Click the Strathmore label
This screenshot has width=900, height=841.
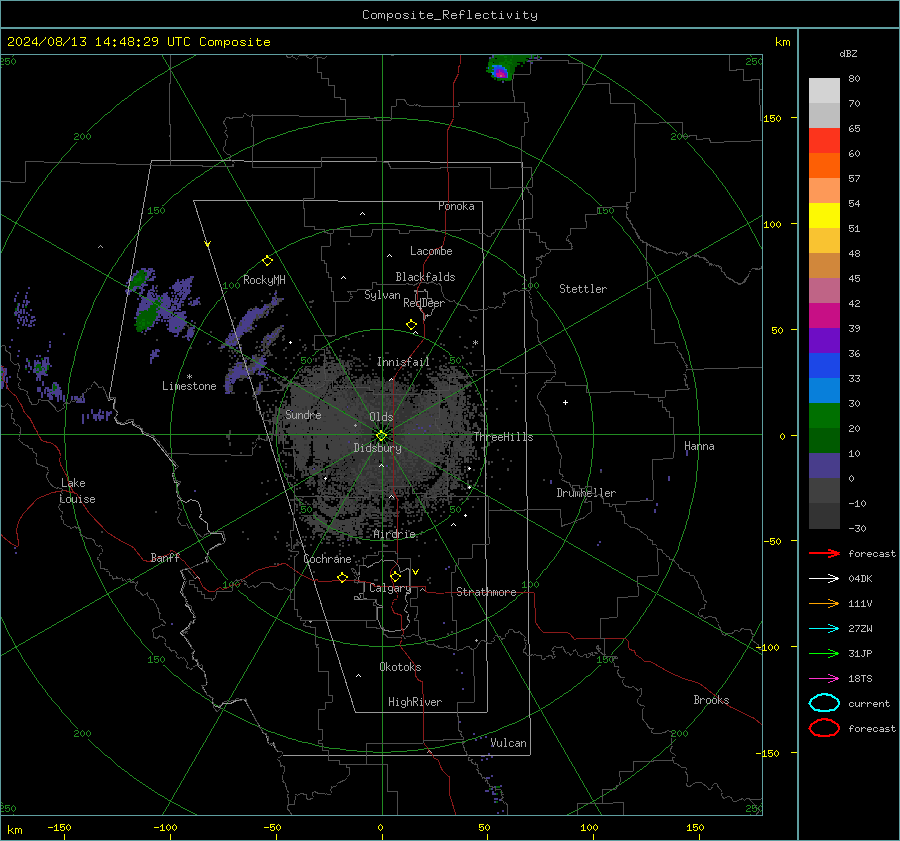pos(486,592)
